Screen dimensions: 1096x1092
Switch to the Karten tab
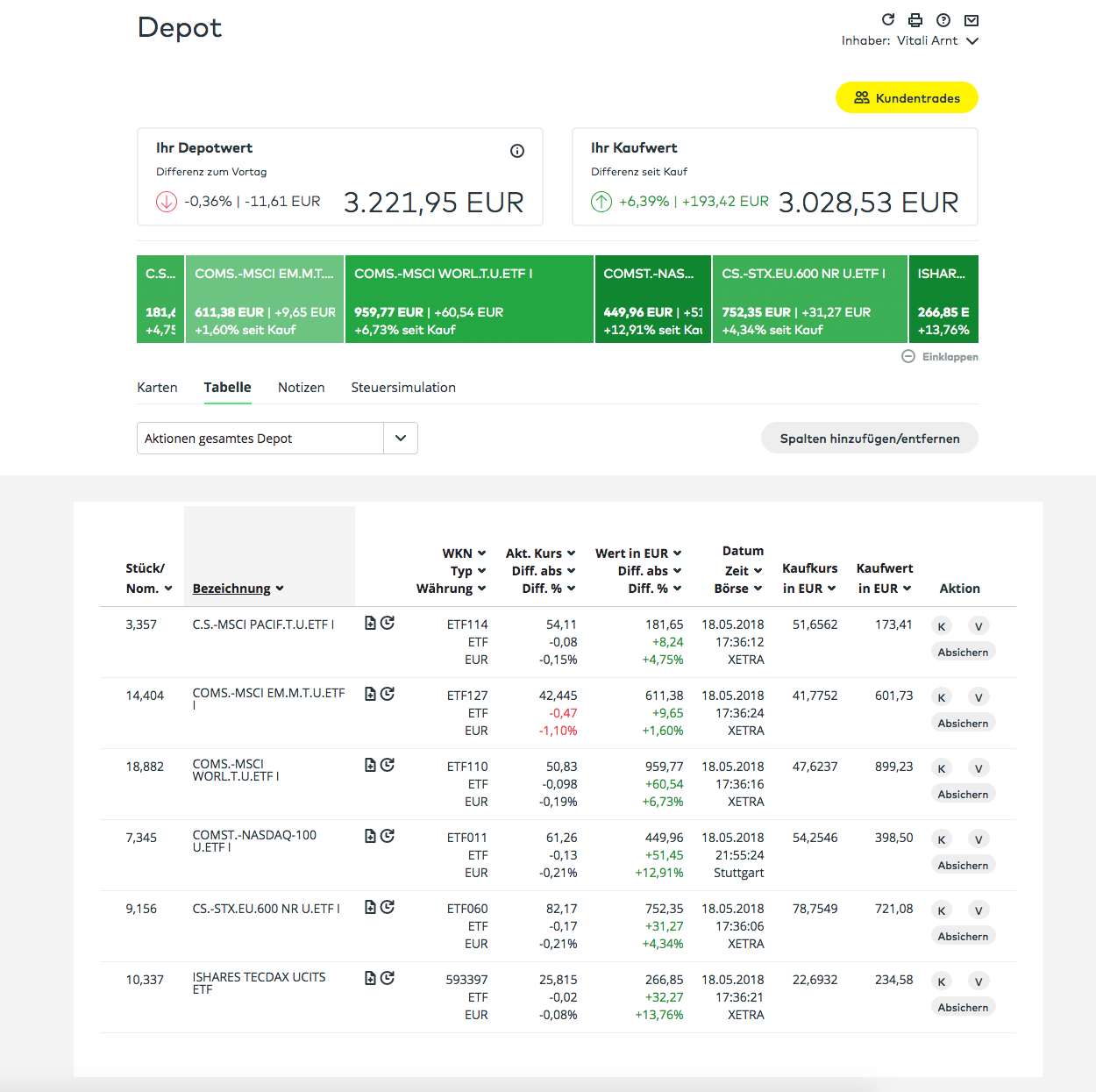click(157, 388)
